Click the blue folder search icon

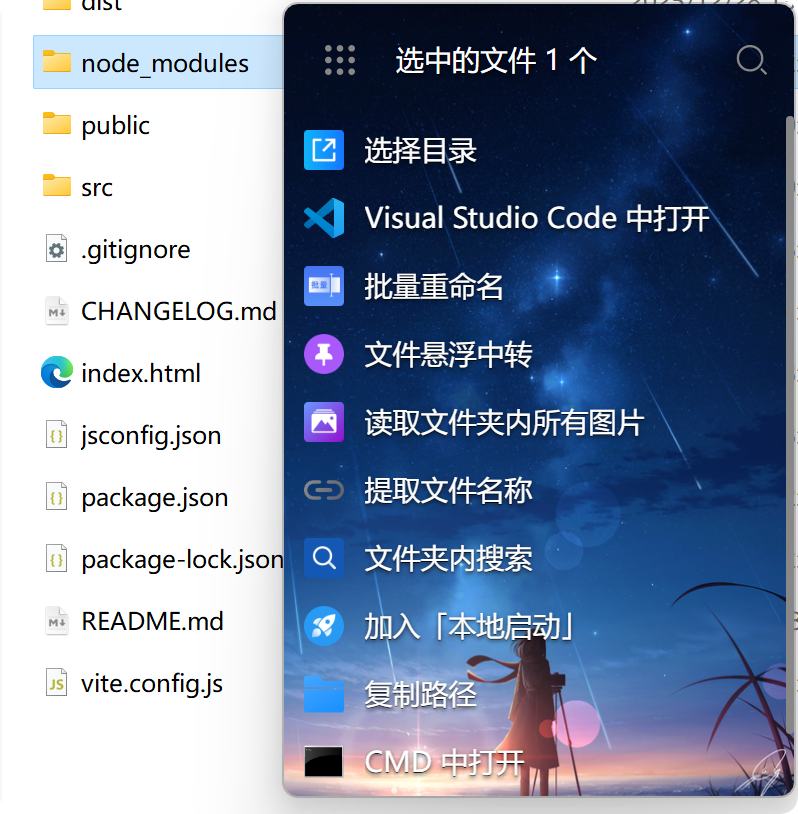pos(323,558)
